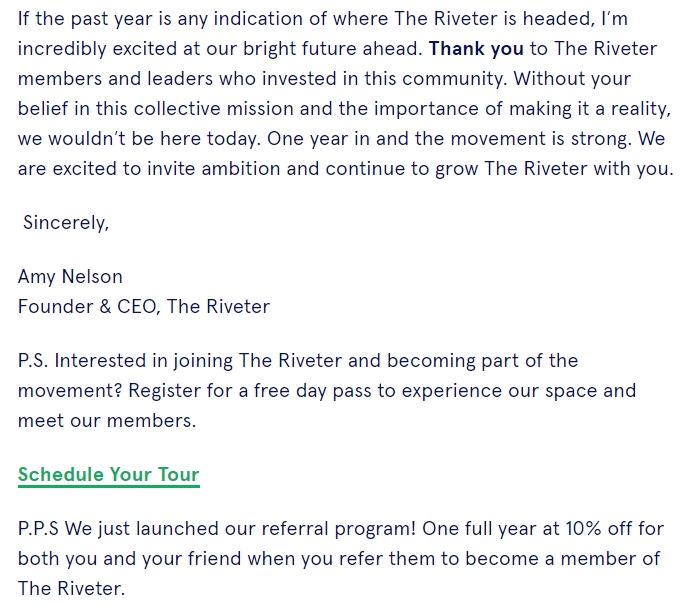The width and height of the screenshot is (680, 604).
Task: Click the final line "The Riveter."
Action: (71, 588)
